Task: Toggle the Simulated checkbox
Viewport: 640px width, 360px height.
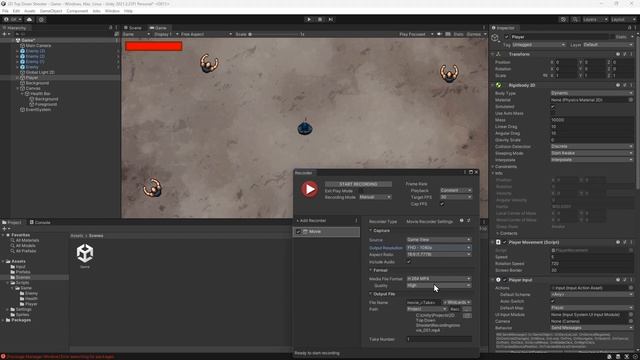Action: [x=553, y=107]
